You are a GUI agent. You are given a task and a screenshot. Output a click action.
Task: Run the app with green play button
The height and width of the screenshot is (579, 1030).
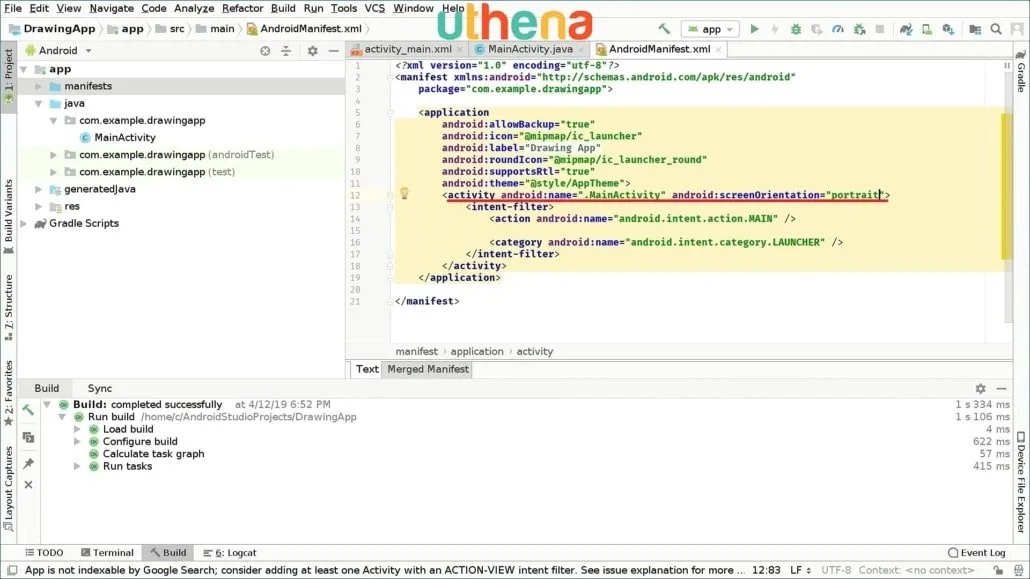point(754,29)
